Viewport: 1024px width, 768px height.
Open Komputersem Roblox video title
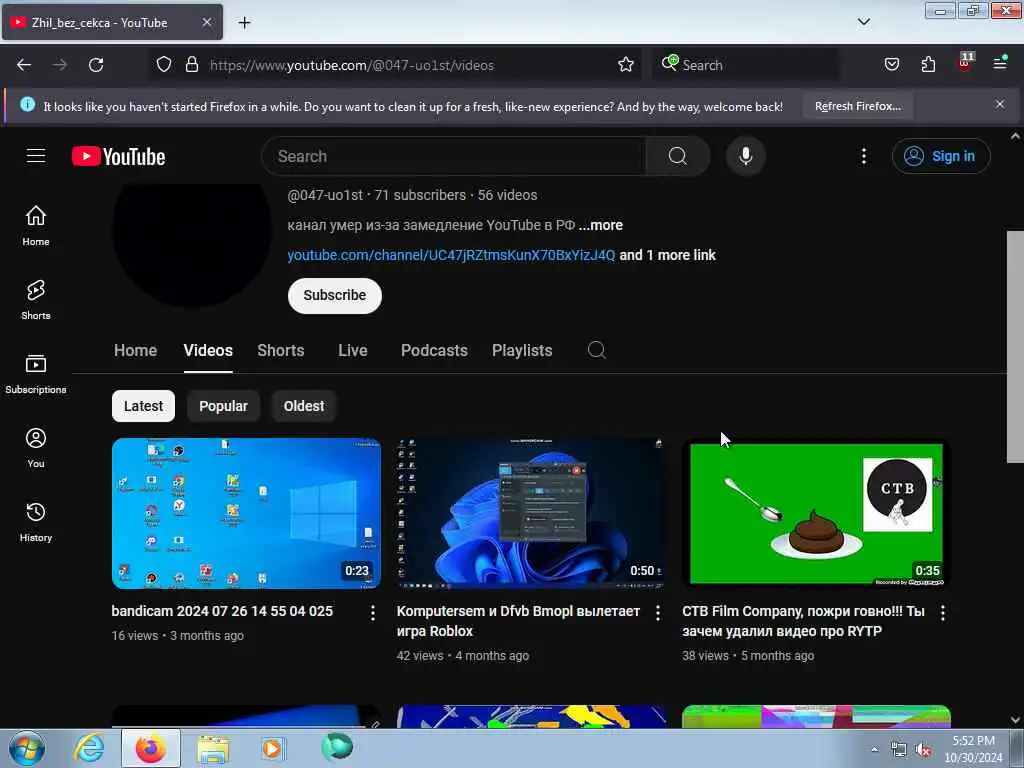519,621
